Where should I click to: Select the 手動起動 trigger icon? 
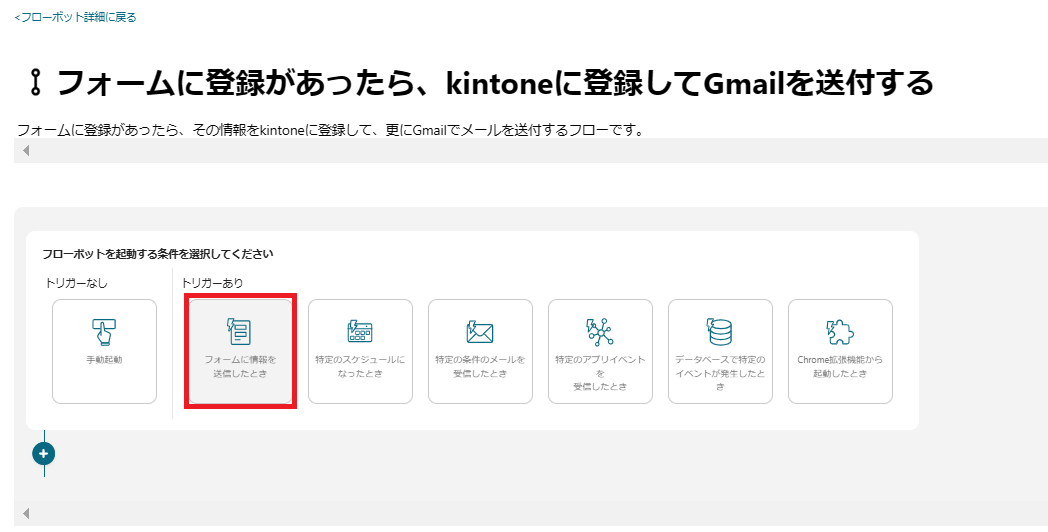click(x=104, y=331)
